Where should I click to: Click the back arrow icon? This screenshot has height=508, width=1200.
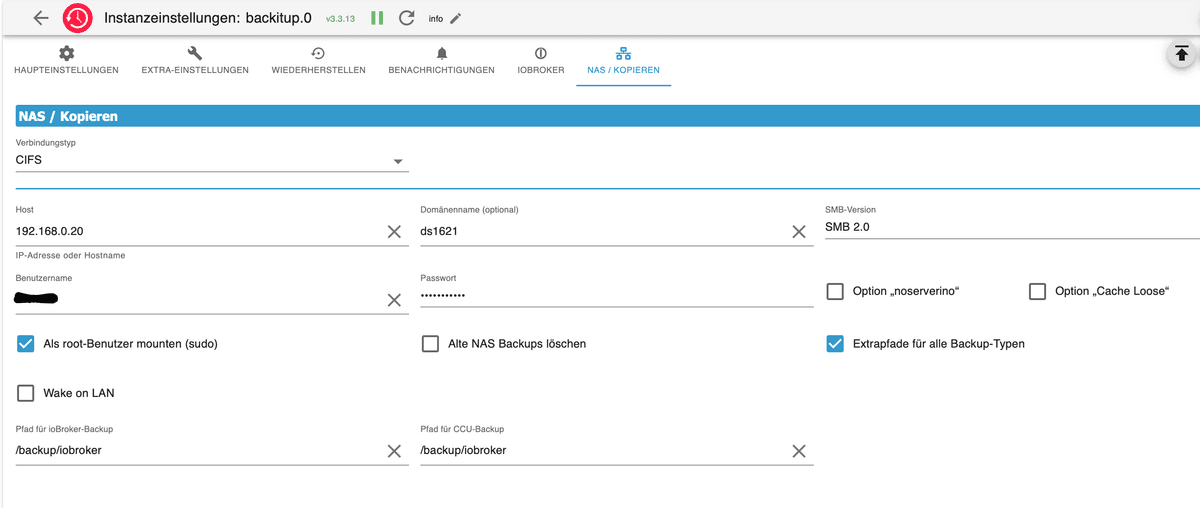coord(40,18)
